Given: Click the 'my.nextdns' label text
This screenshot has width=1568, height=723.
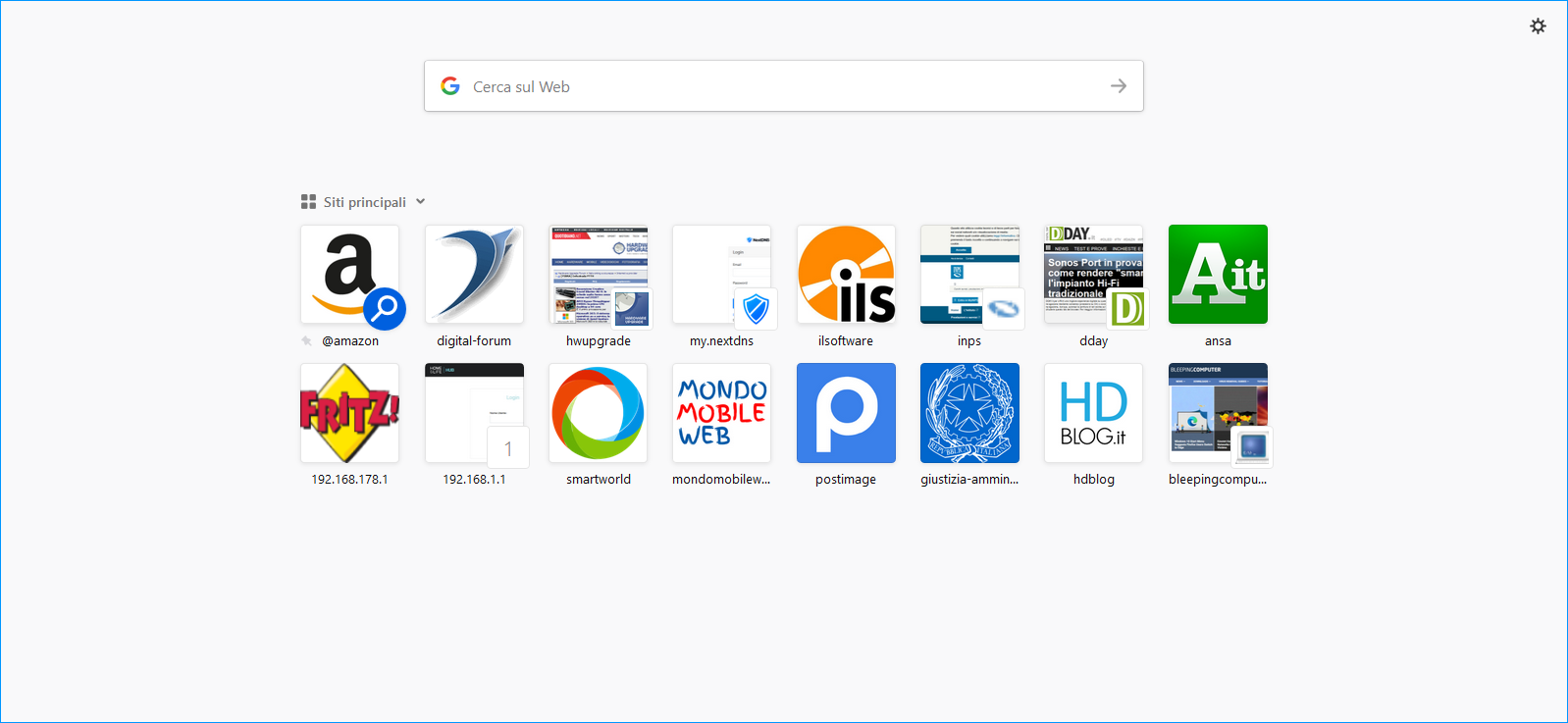Looking at the screenshot, I should tap(721, 340).
